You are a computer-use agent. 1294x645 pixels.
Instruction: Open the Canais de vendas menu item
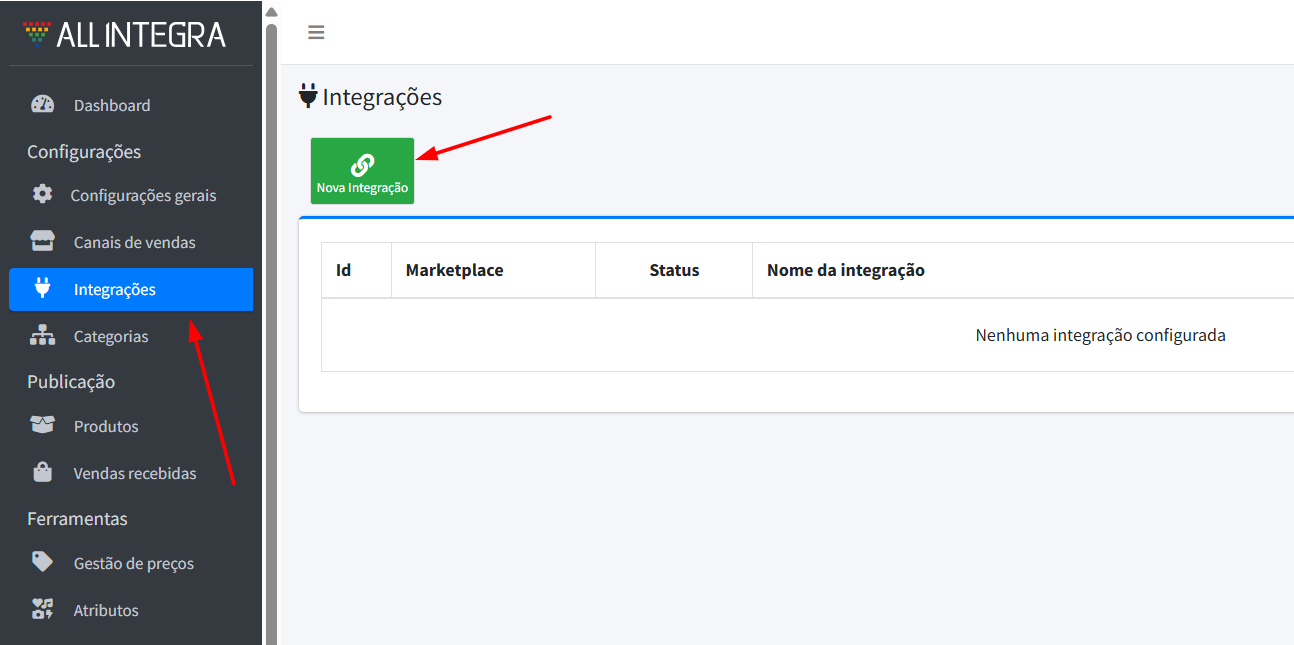pyautogui.click(x=134, y=242)
